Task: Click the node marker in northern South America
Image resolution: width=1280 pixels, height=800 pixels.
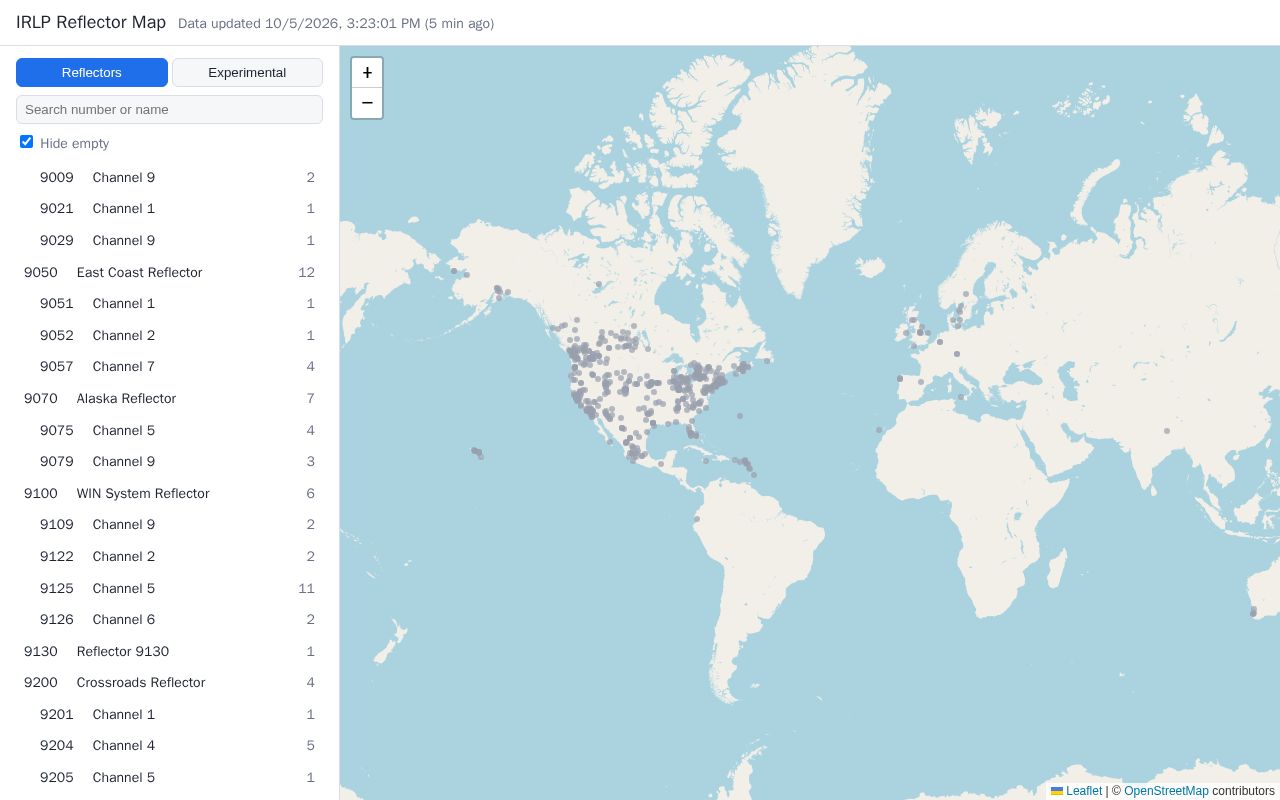Action: [697, 519]
